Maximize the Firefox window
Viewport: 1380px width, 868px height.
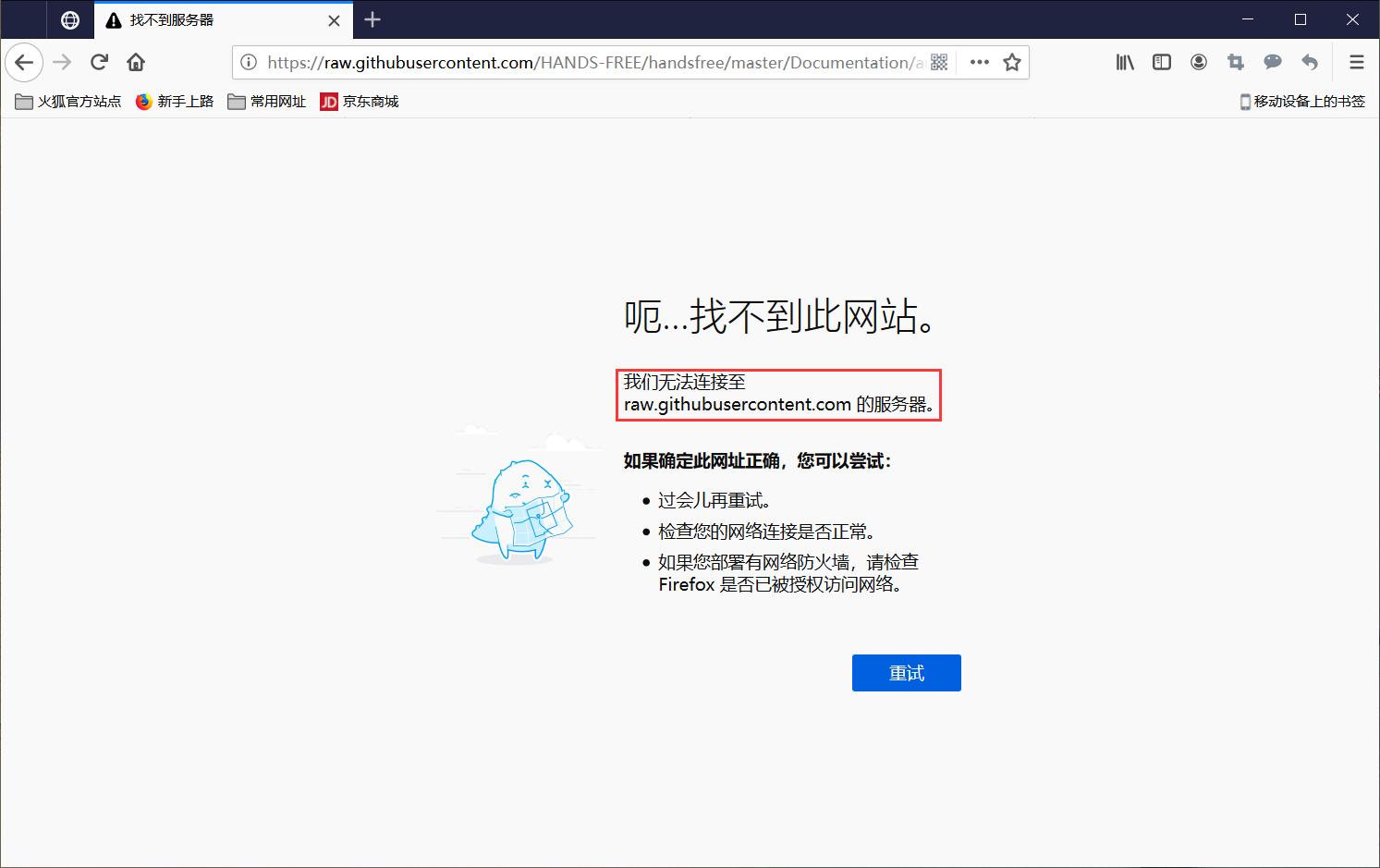1301,19
